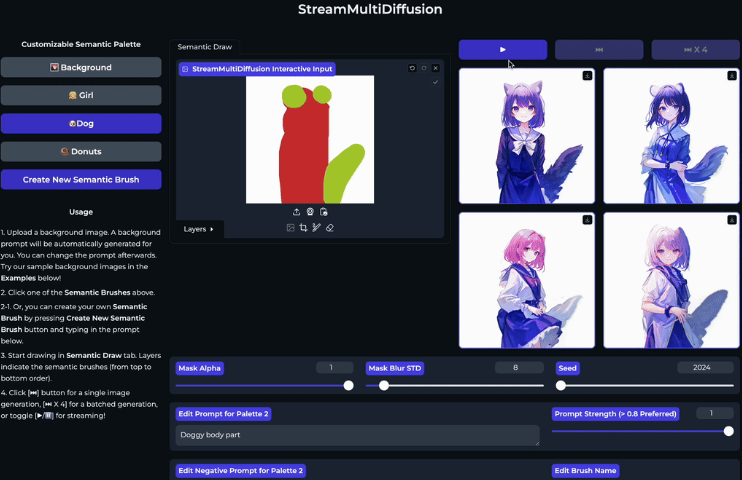Click the Mask Alpha value field
This screenshot has height=480, width=742.
(x=335, y=367)
